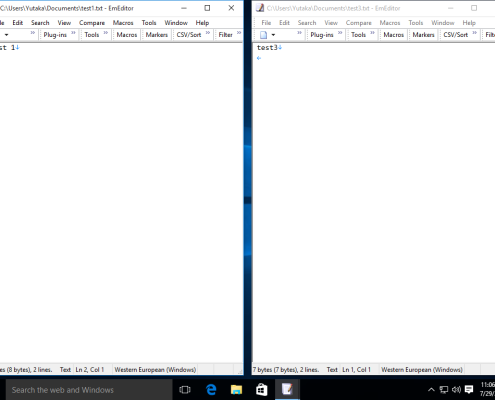Image resolution: width=495 pixels, height=400 pixels.
Task: Open File Explorer from the taskbar
Action: coord(236,389)
